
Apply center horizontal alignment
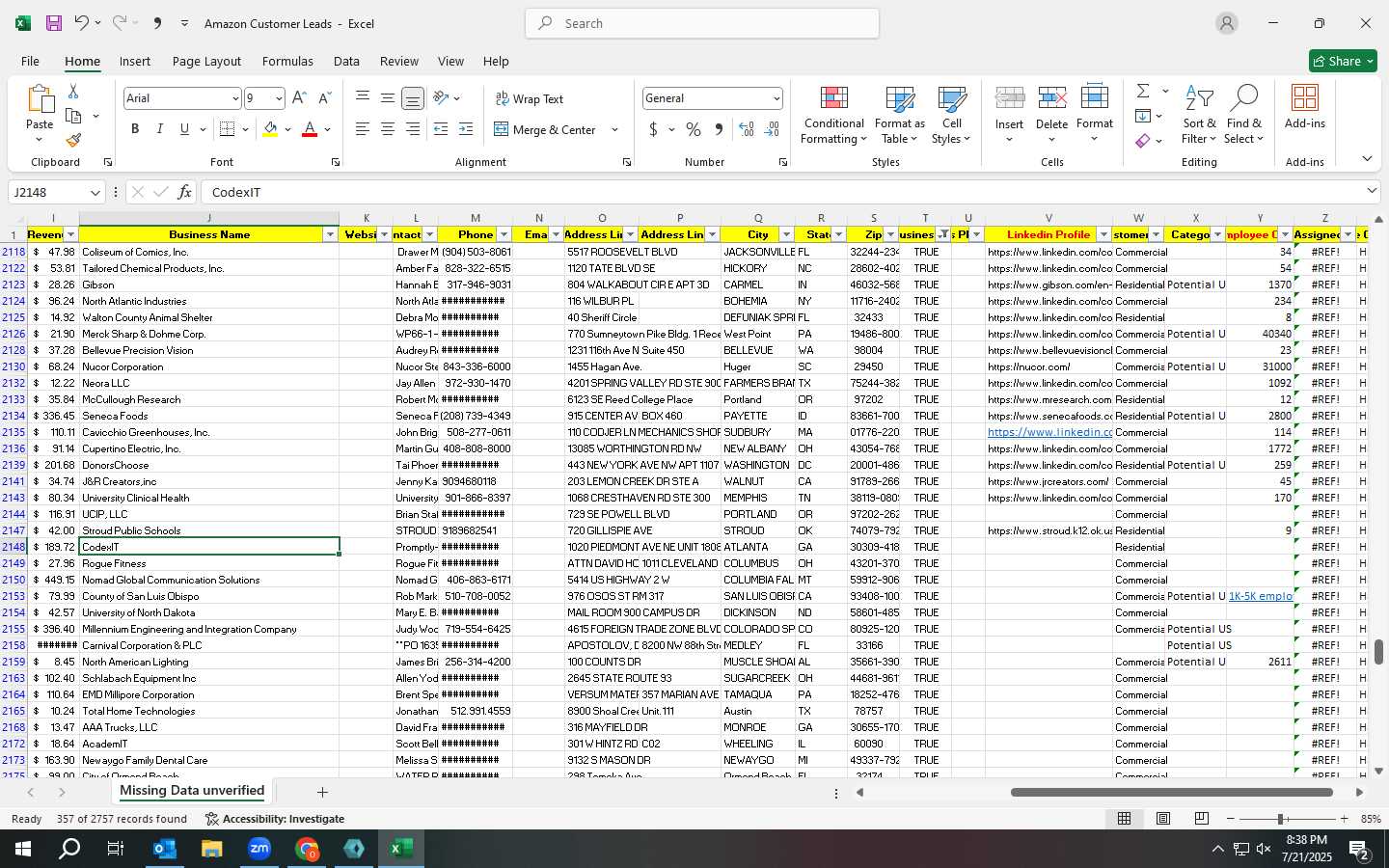tap(387, 129)
